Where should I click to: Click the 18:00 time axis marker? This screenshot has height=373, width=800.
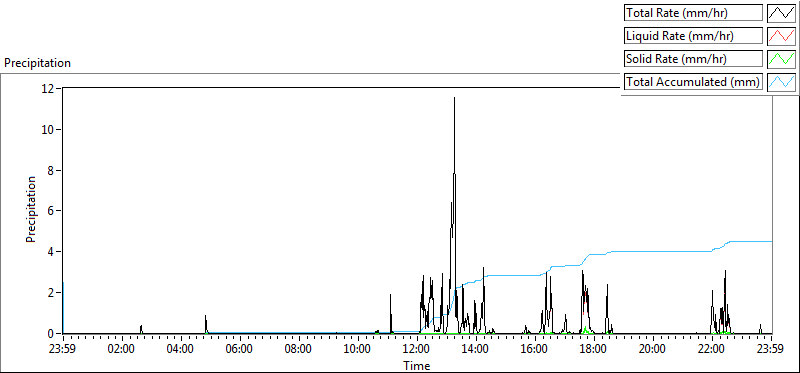(594, 350)
